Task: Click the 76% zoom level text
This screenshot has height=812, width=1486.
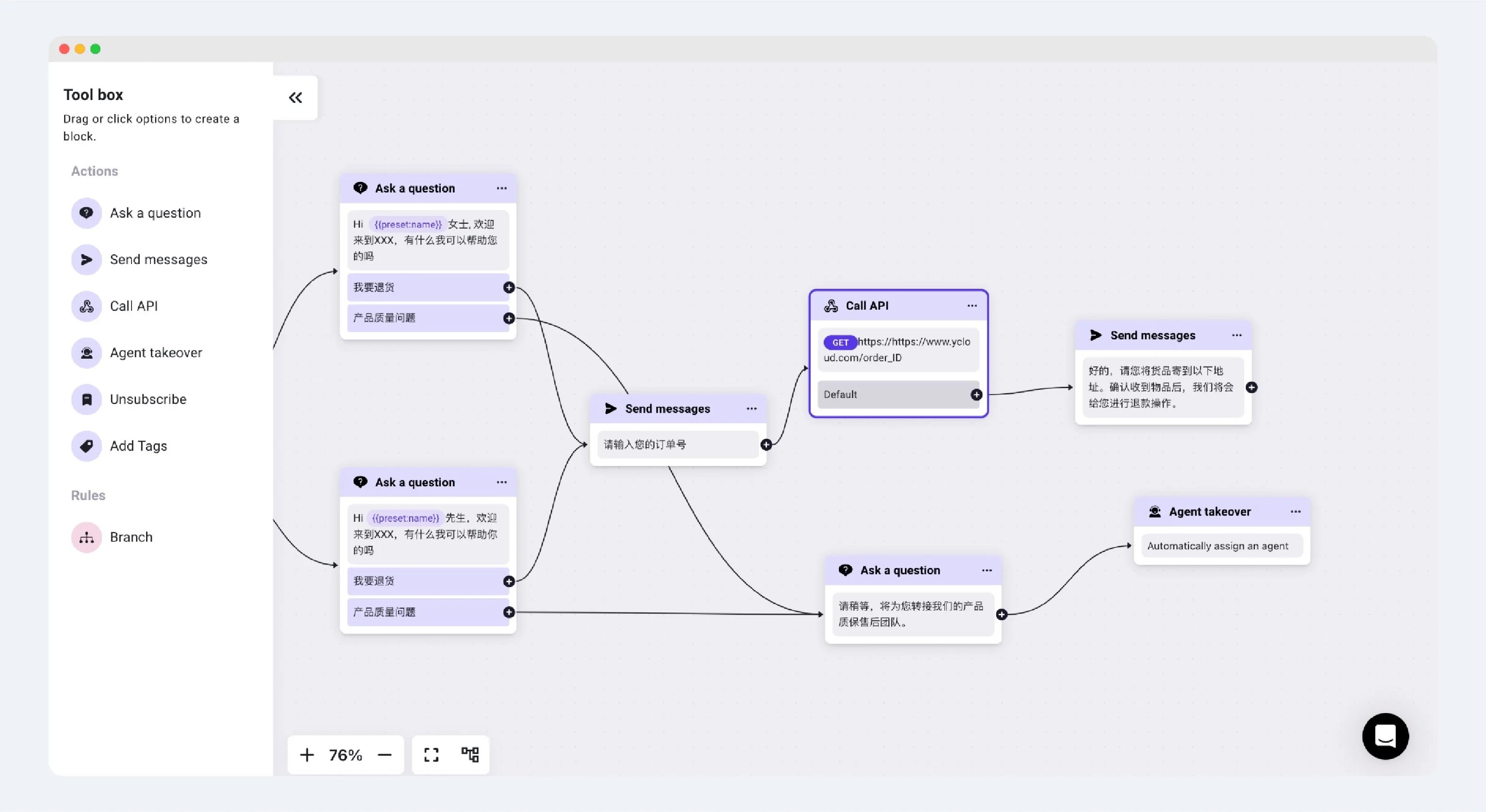Action: [346, 755]
